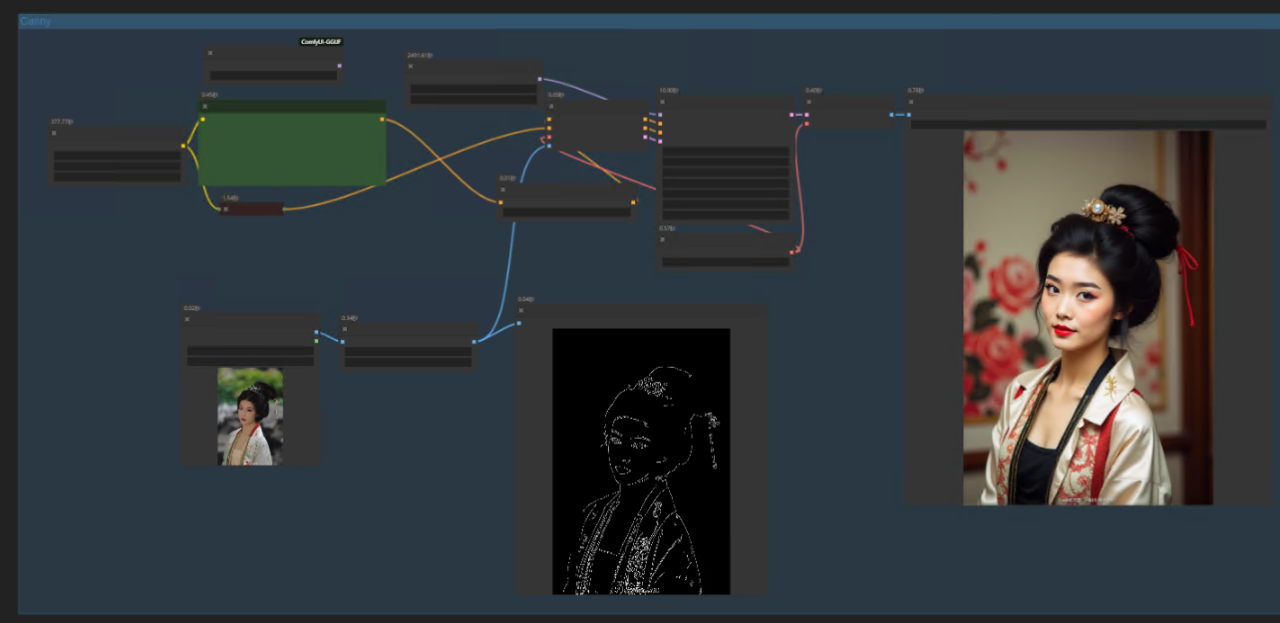Click the black-and-white edge outline preview image
1280x623 pixels.
pos(641,461)
